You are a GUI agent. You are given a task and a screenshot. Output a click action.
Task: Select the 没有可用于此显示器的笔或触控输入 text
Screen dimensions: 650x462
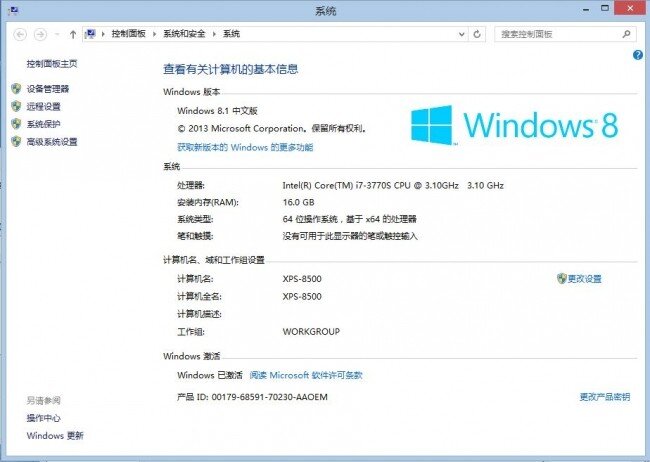[350, 236]
